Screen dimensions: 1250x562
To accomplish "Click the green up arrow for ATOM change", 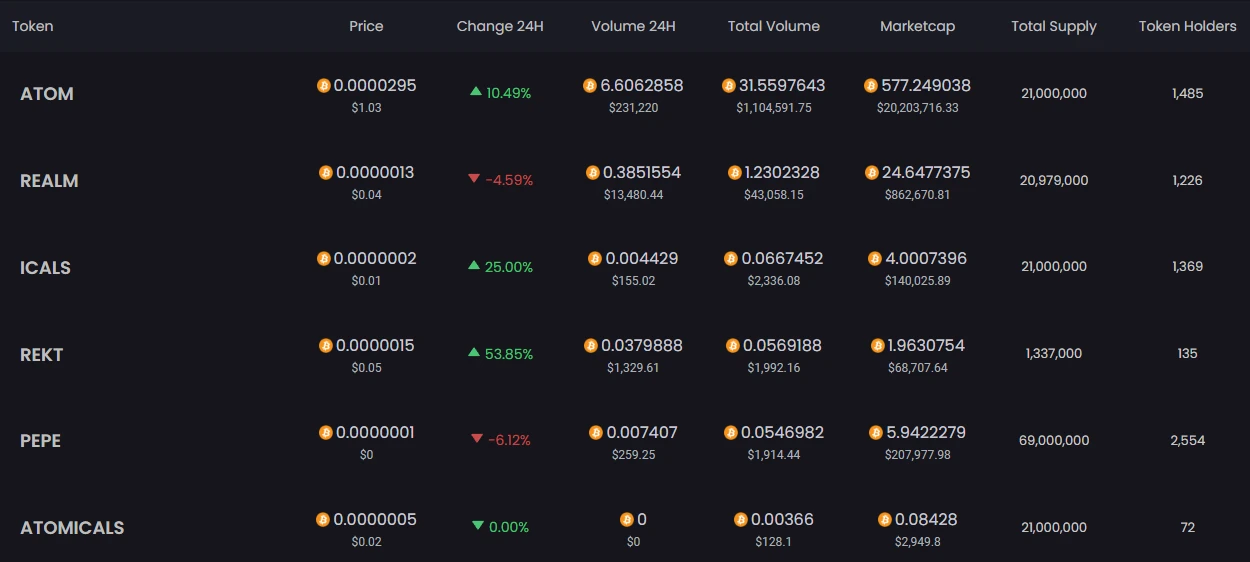I will 476,92.
